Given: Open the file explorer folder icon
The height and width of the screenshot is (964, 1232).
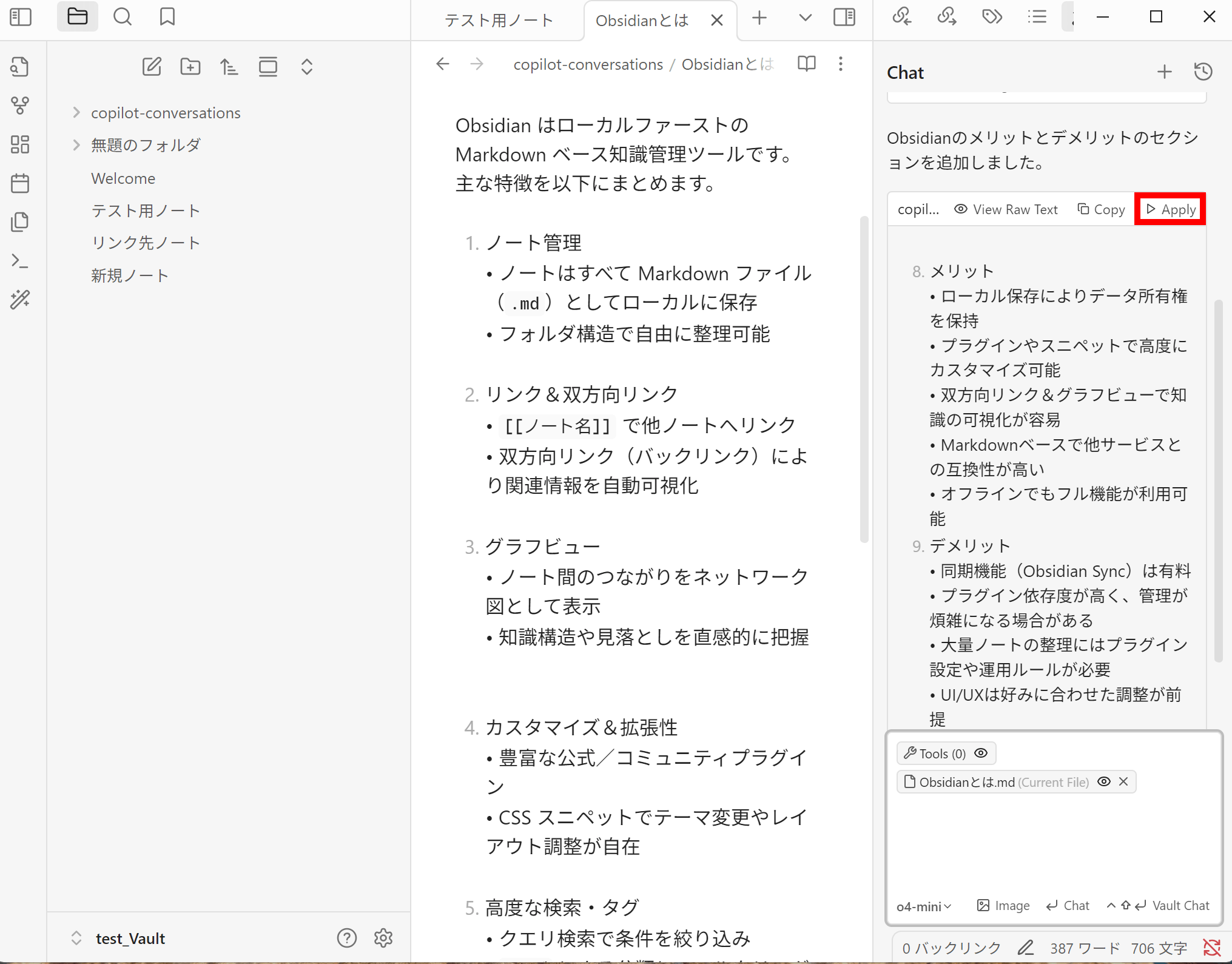Looking at the screenshot, I should (x=77, y=17).
